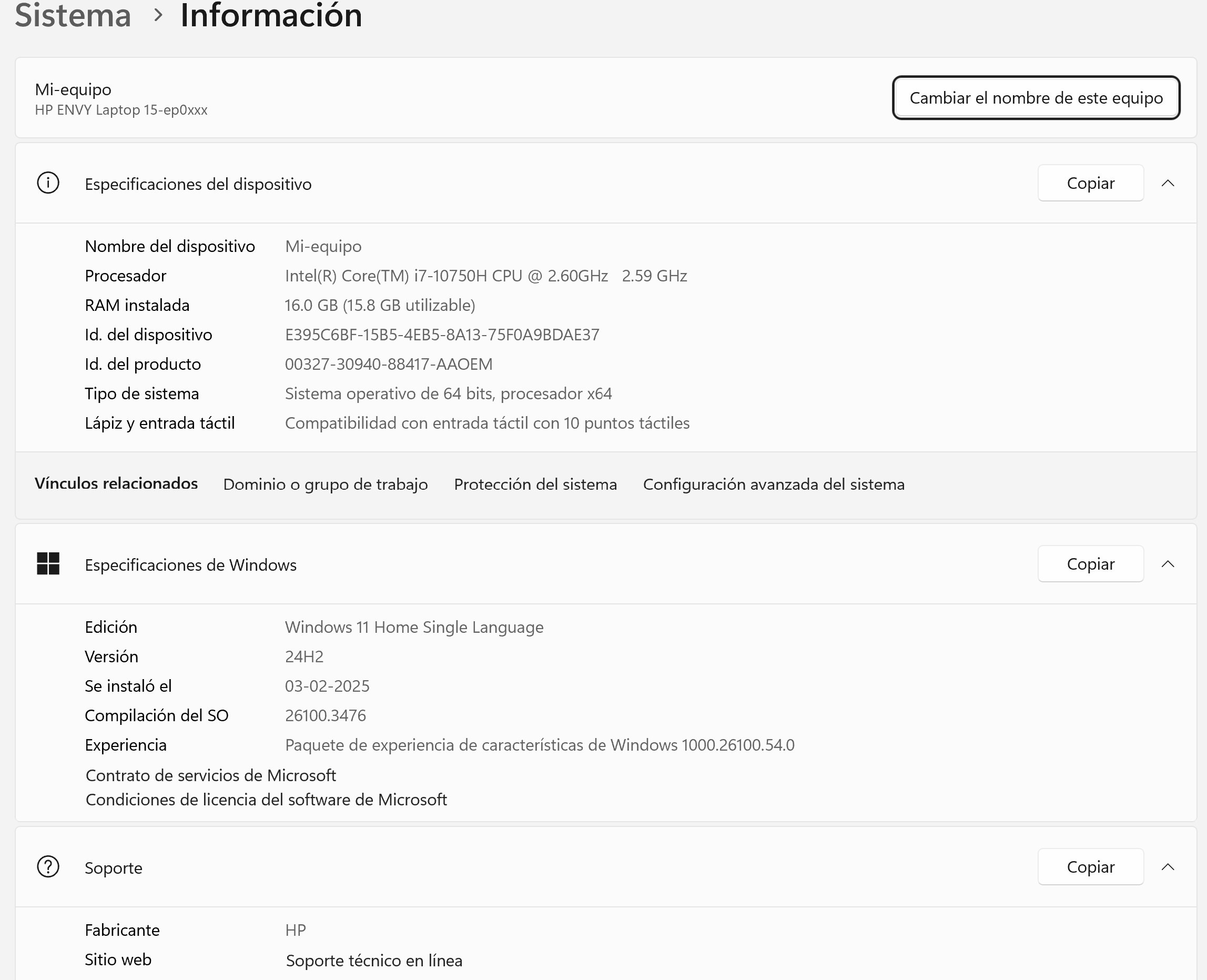Screen dimensions: 1207x980
Task: Click the Fabricante label
Action: (x=122, y=930)
